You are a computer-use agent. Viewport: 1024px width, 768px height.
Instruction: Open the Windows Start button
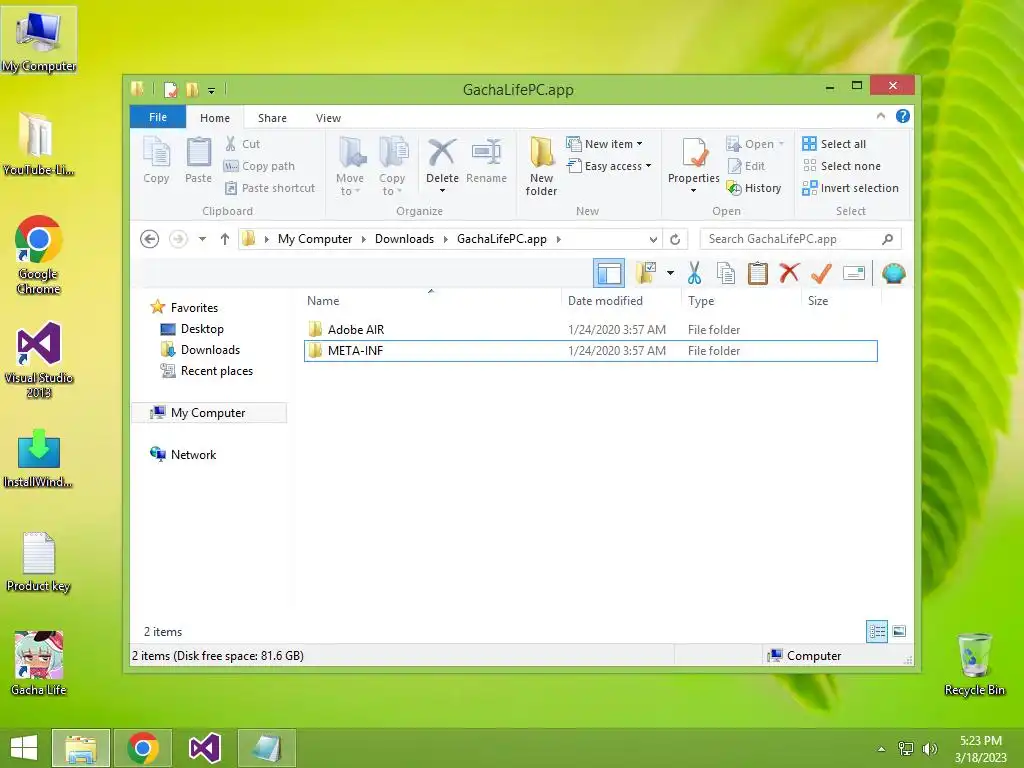click(24, 748)
